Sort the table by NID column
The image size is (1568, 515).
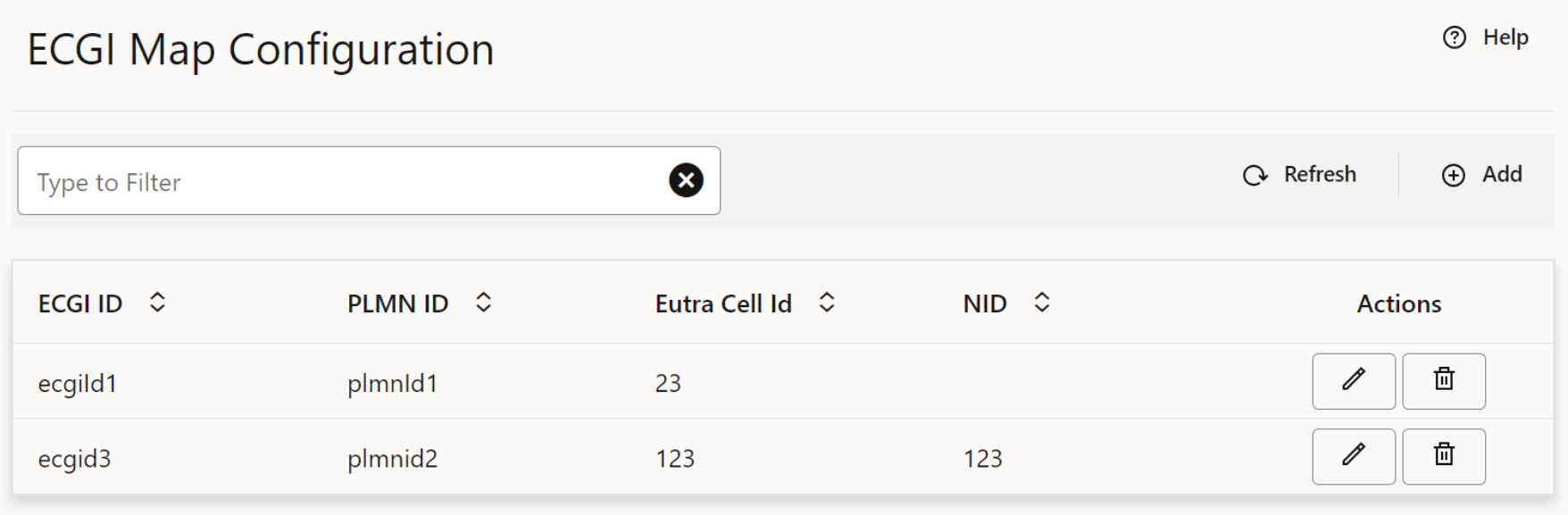[1041, 303]
